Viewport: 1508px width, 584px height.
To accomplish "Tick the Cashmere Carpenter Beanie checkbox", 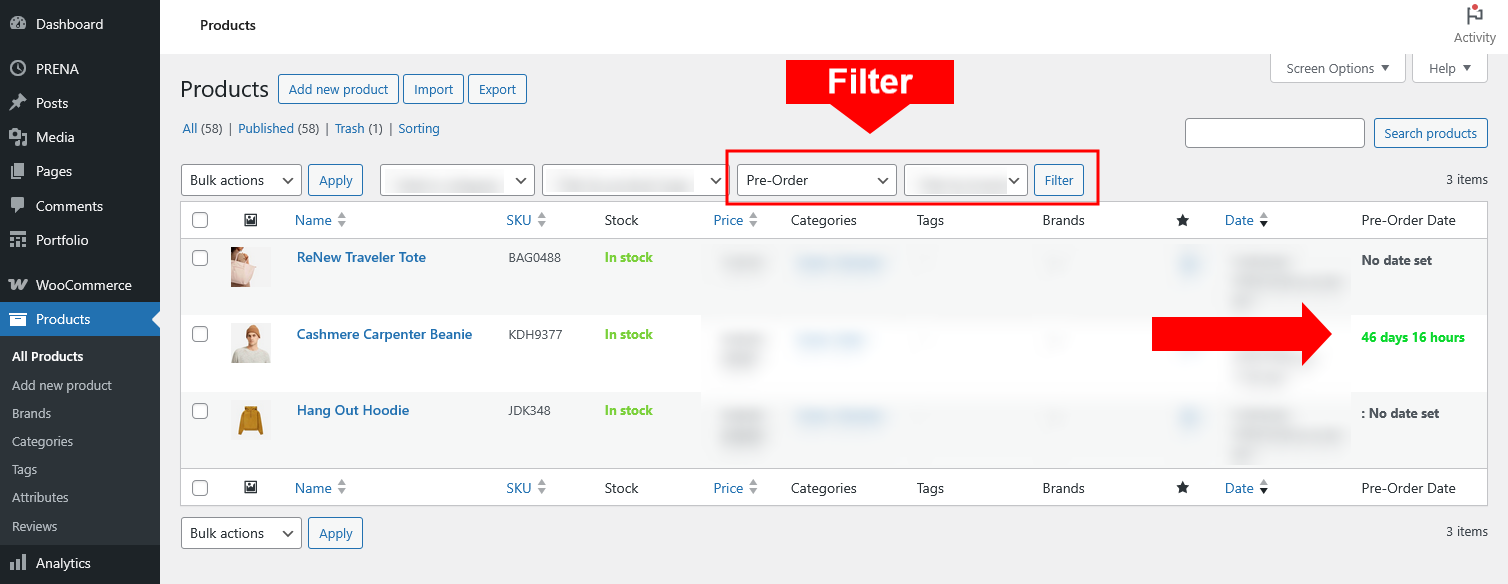I will [200, 334].
